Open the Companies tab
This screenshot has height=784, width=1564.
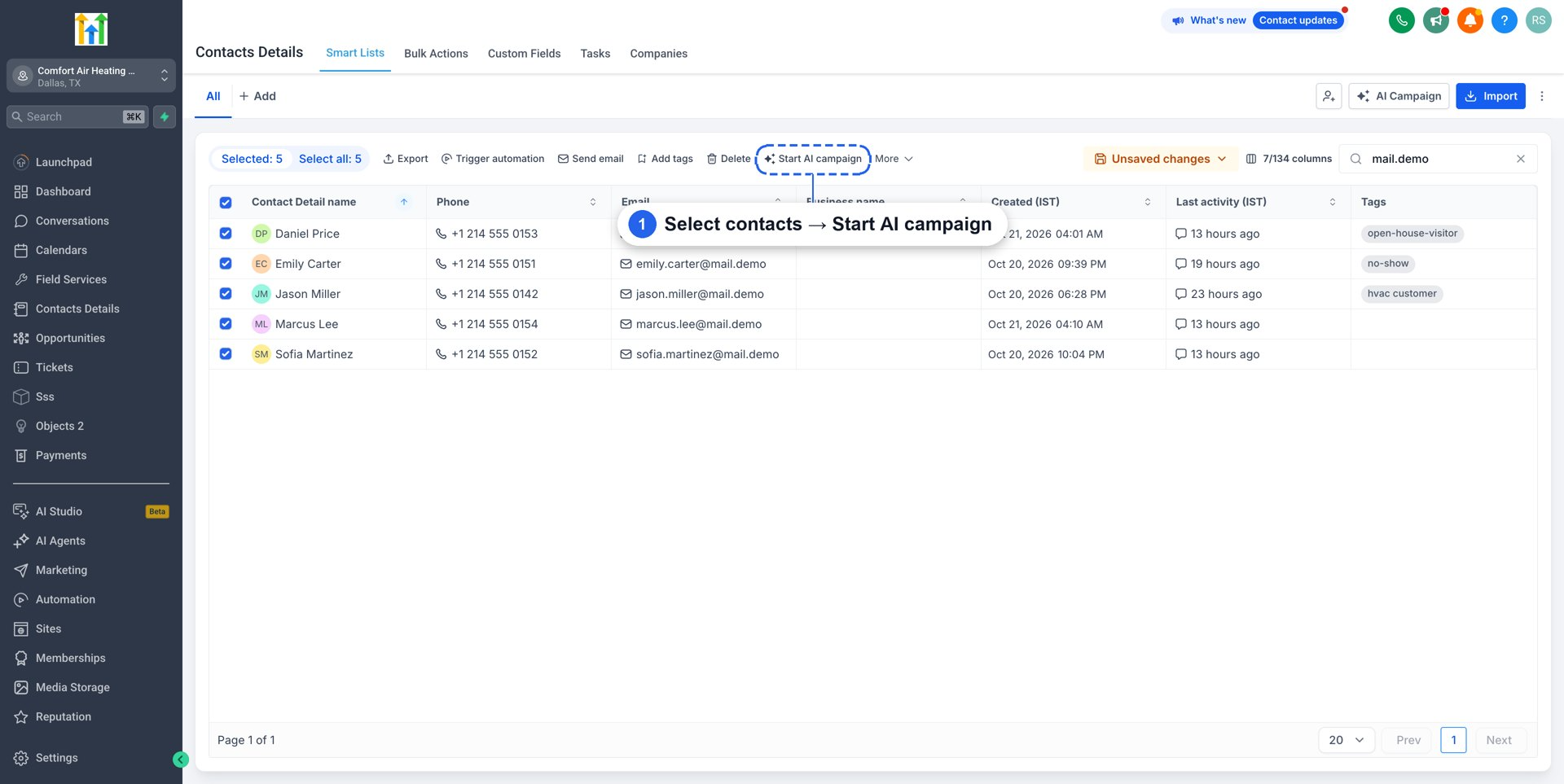pos(658,54)
